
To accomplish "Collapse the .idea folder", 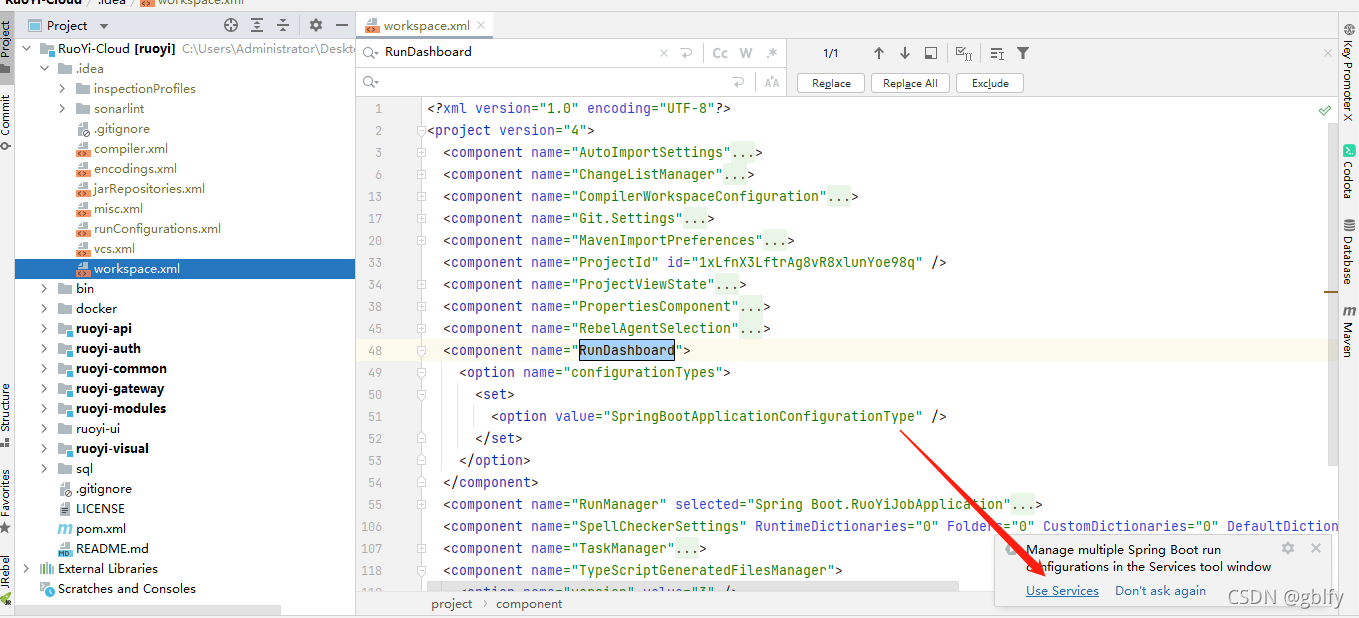I will (44, 68).
